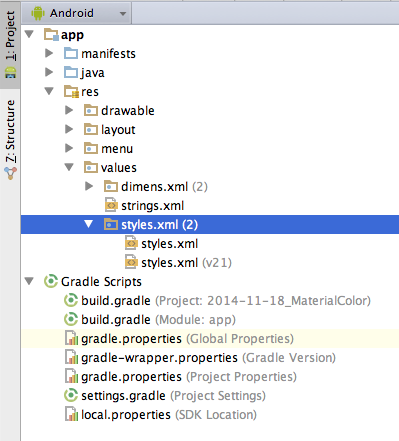
Task: Click the gradle-wrapper.properties file icon
Action: (71, 358)
